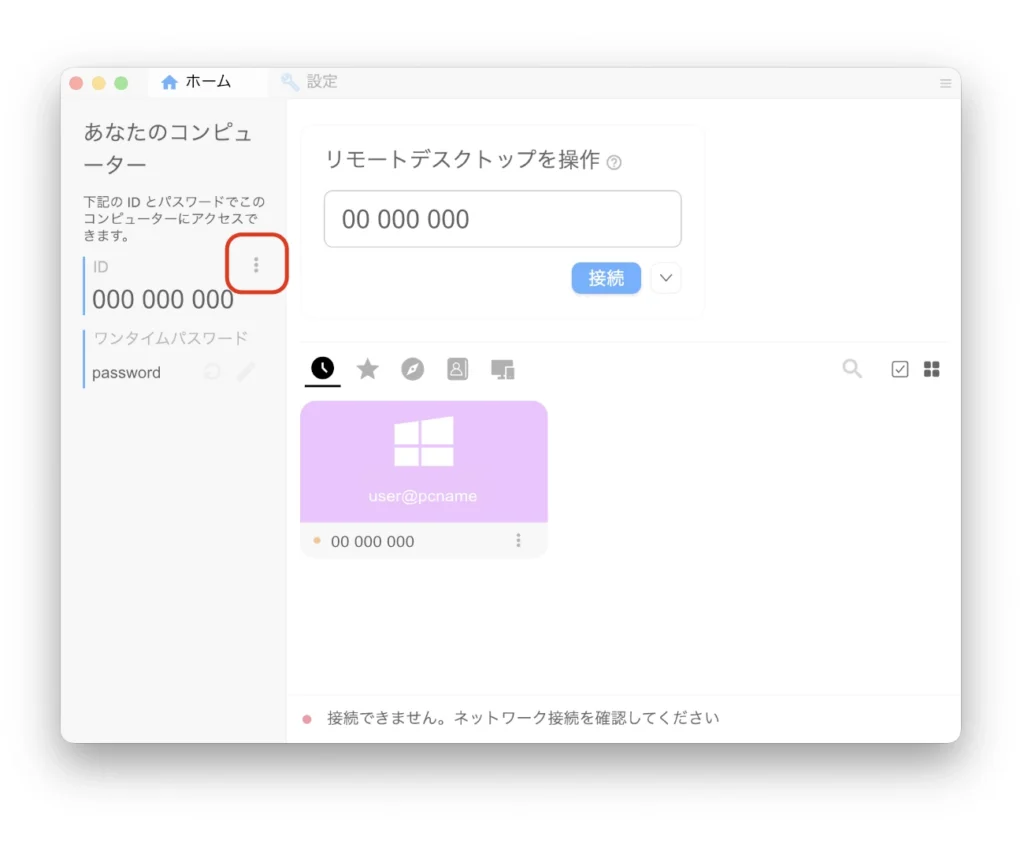Switch to the ホーム tab
Screen dimensions: 1024x851
click(197, 82)
